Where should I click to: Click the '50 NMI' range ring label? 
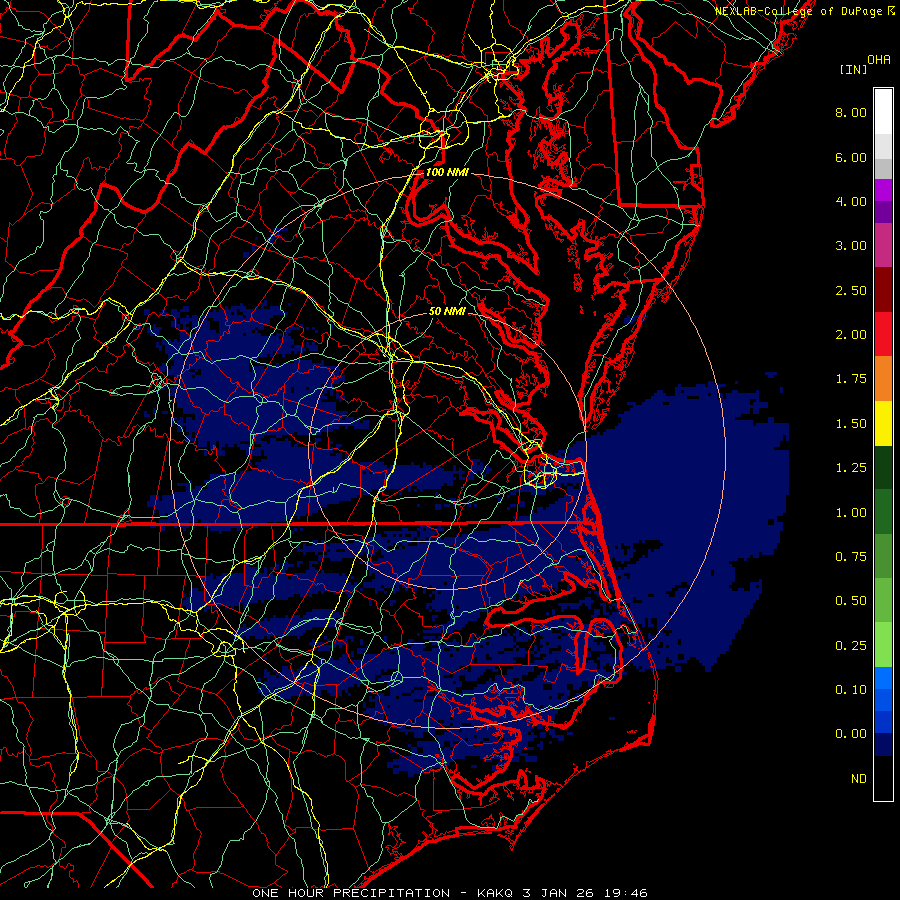447,311
